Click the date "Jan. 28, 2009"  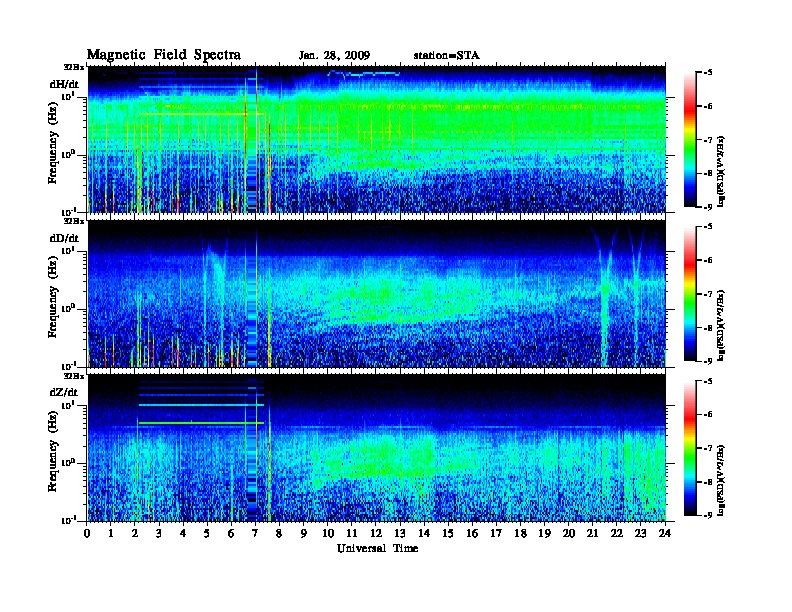click(334, 56)
